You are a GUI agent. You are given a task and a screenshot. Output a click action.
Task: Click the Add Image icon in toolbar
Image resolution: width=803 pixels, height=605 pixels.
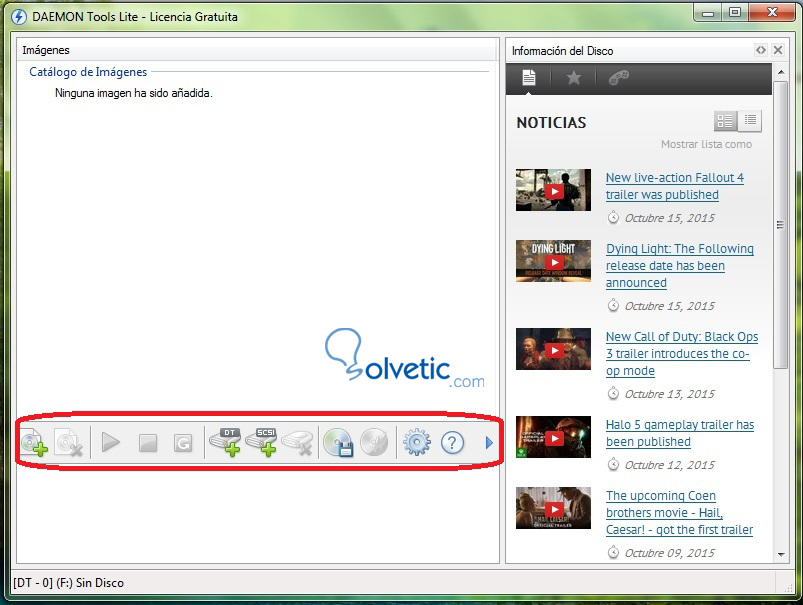(x=34, y=442)
